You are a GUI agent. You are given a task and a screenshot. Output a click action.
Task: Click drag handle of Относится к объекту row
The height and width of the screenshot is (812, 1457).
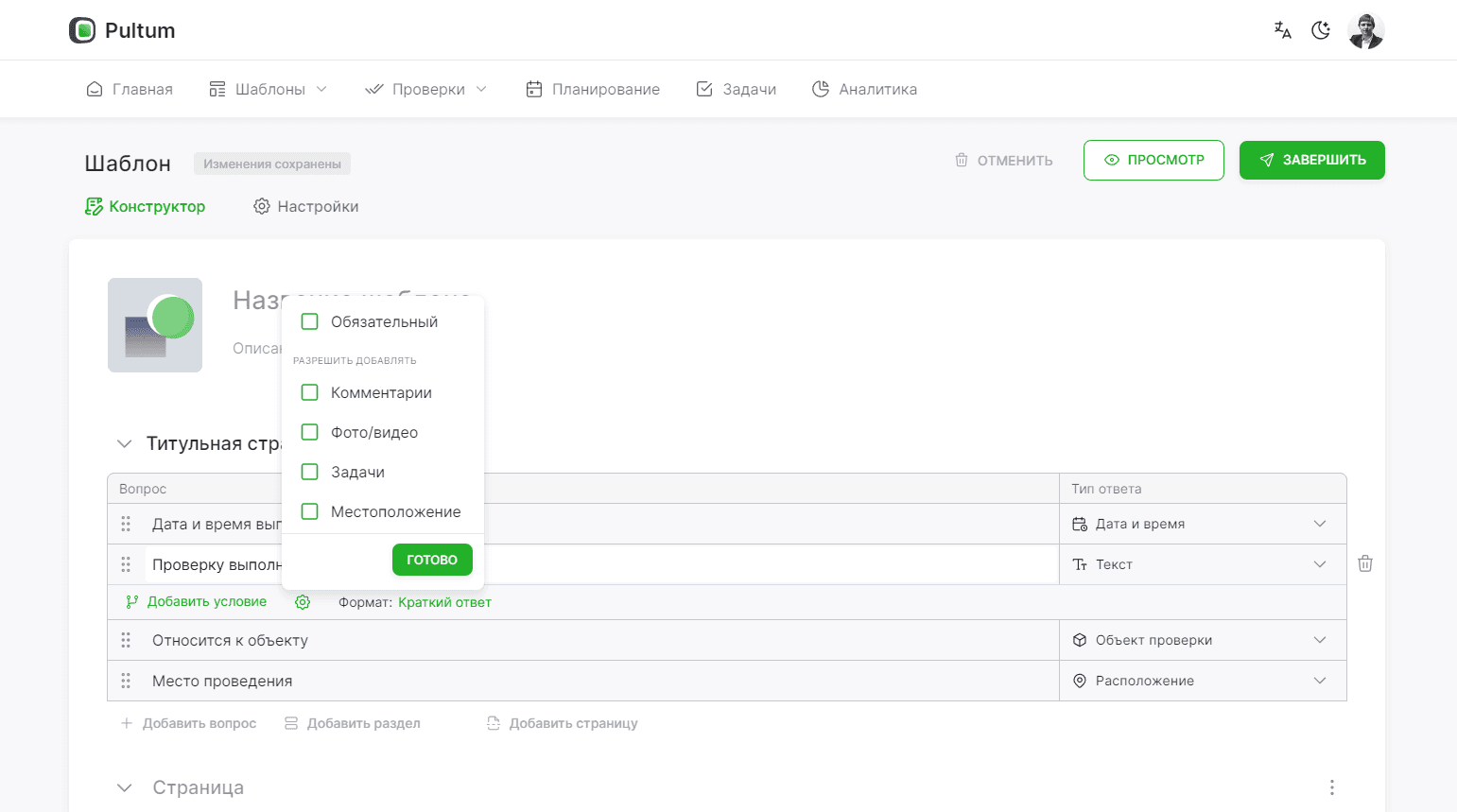[126, 640]
